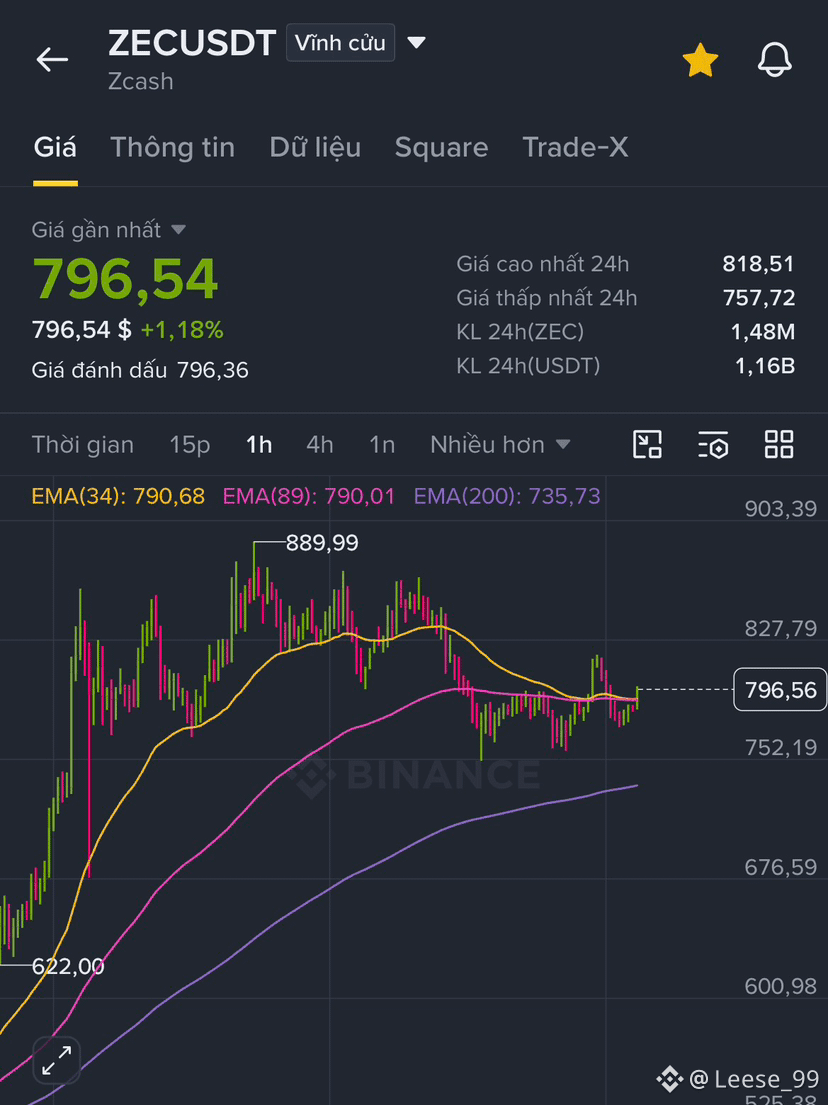Tap the 600,98 price axis label
The height and width of the screenshot is (1105, 828).
(781, 986)
